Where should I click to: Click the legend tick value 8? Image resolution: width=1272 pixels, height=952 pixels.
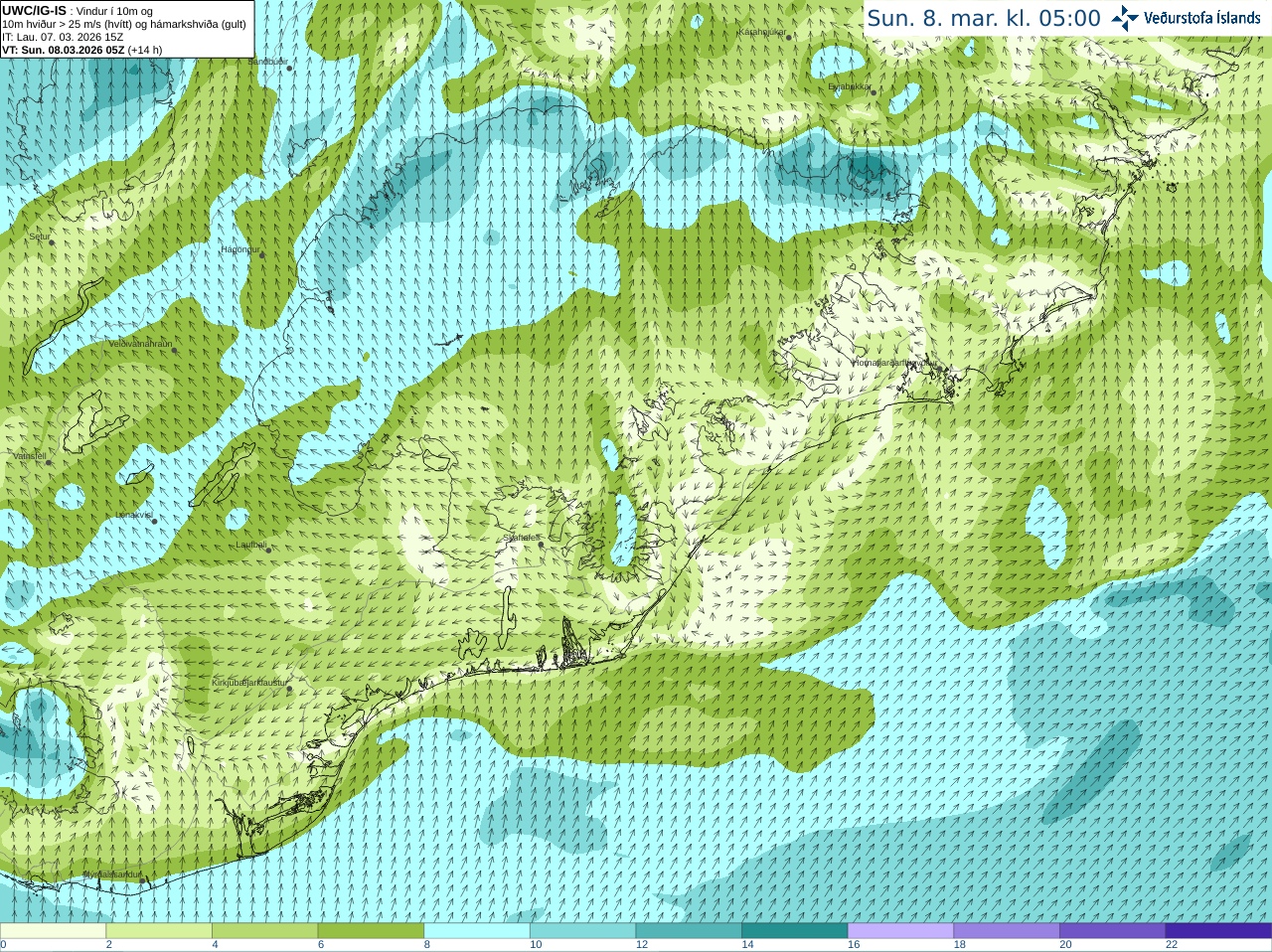pos(427,945)
